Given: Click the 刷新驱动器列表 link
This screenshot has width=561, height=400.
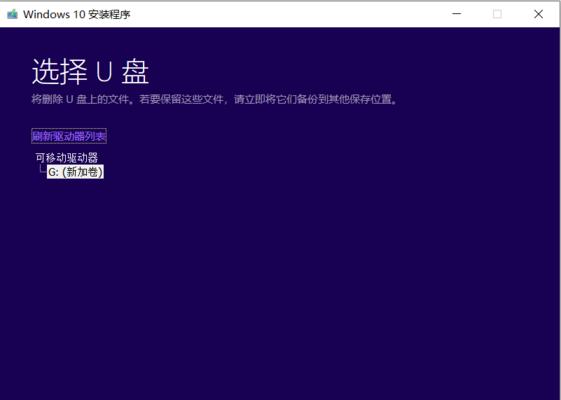Looking at the screenshot, I should (69, 136).
